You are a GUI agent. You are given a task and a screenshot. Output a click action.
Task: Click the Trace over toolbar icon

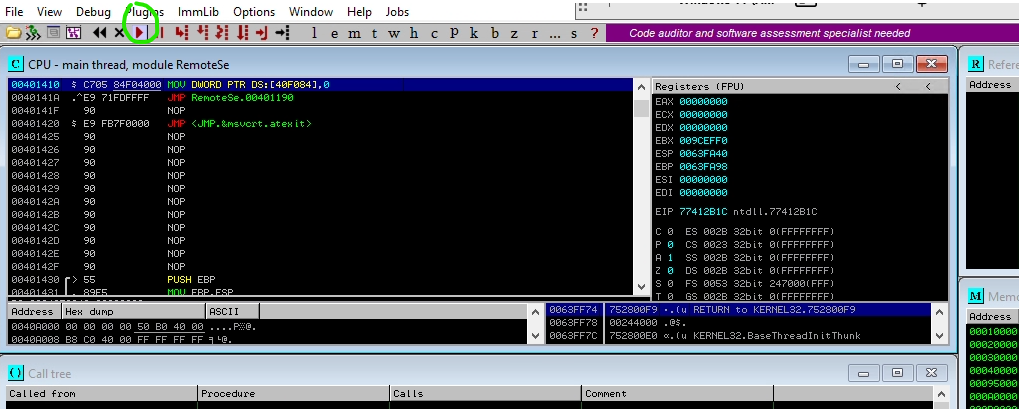click(x=242, y=33)
